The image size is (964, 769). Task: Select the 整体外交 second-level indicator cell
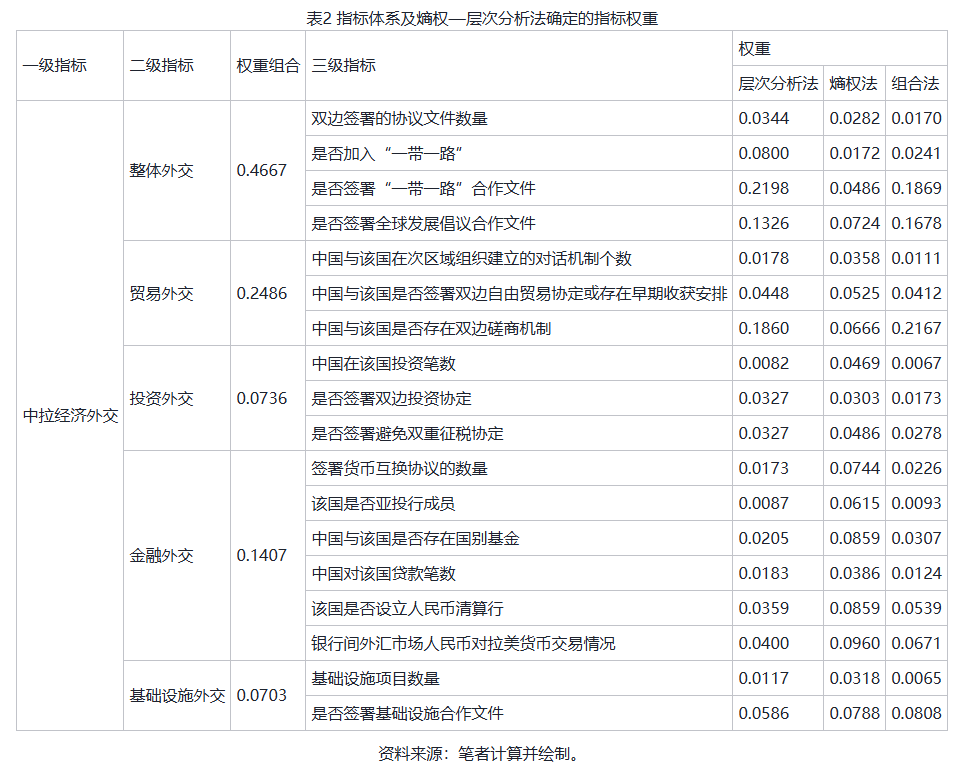point(161,170)
